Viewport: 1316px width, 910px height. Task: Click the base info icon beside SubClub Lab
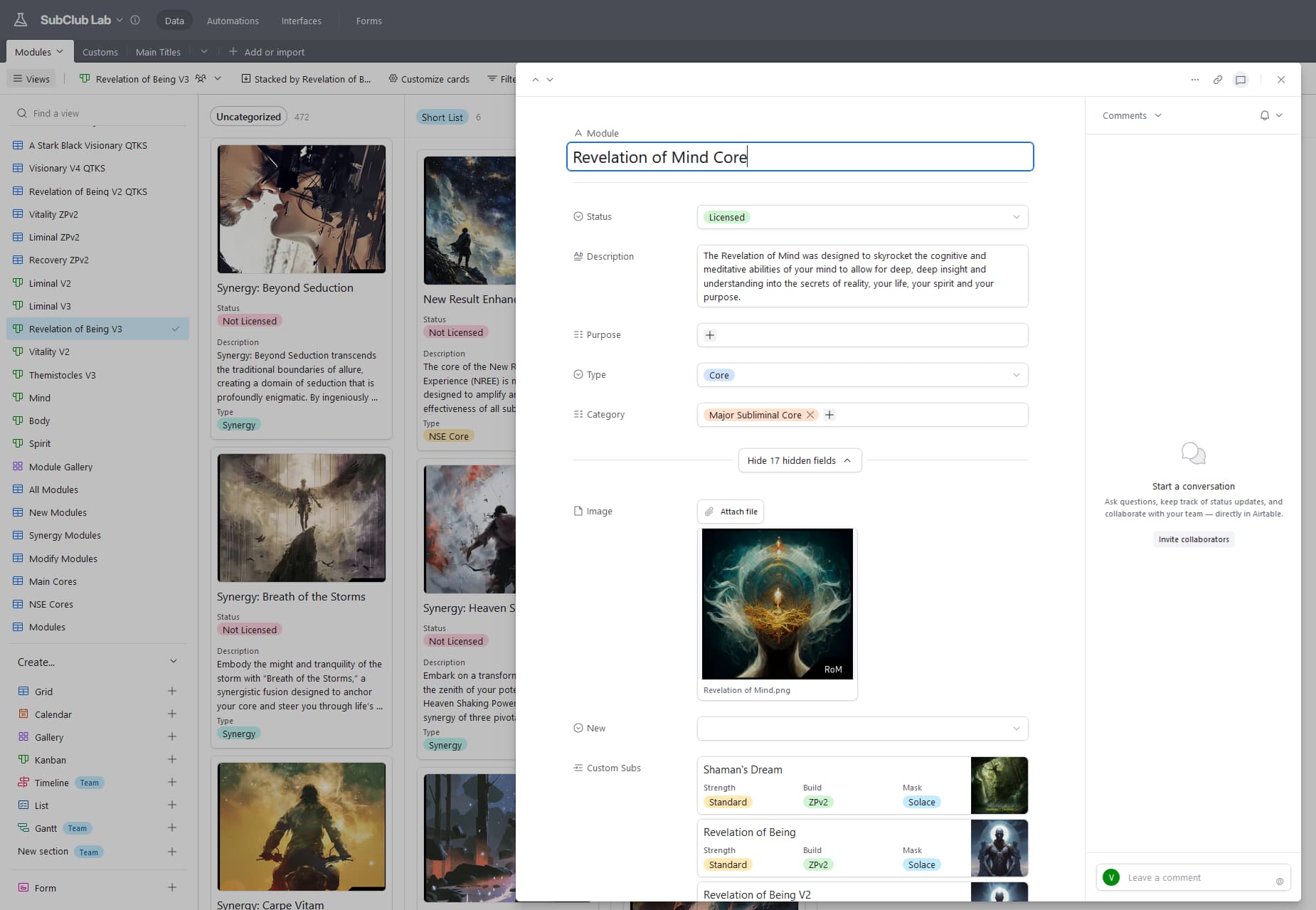point(135,20)
